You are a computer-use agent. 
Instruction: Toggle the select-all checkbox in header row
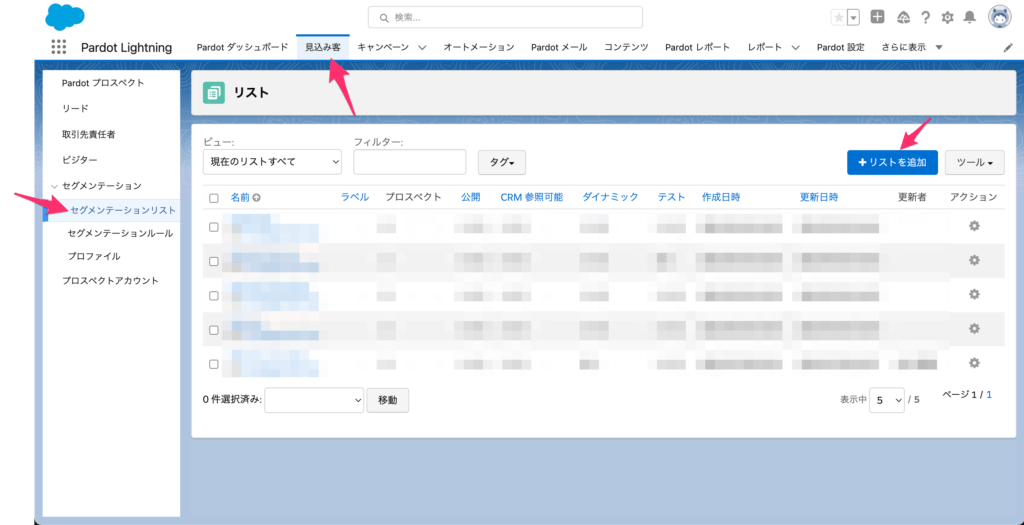click(214, 198)
